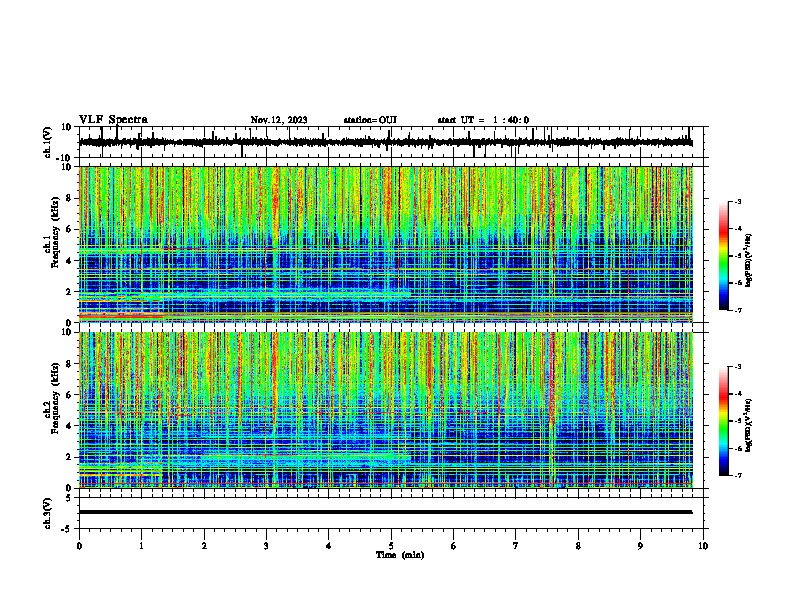Click the ch.2 colorbar label log(PSD)(V²/Hz)
The width and height of the screenshot is (792, 612).
[x=749, y=425]
